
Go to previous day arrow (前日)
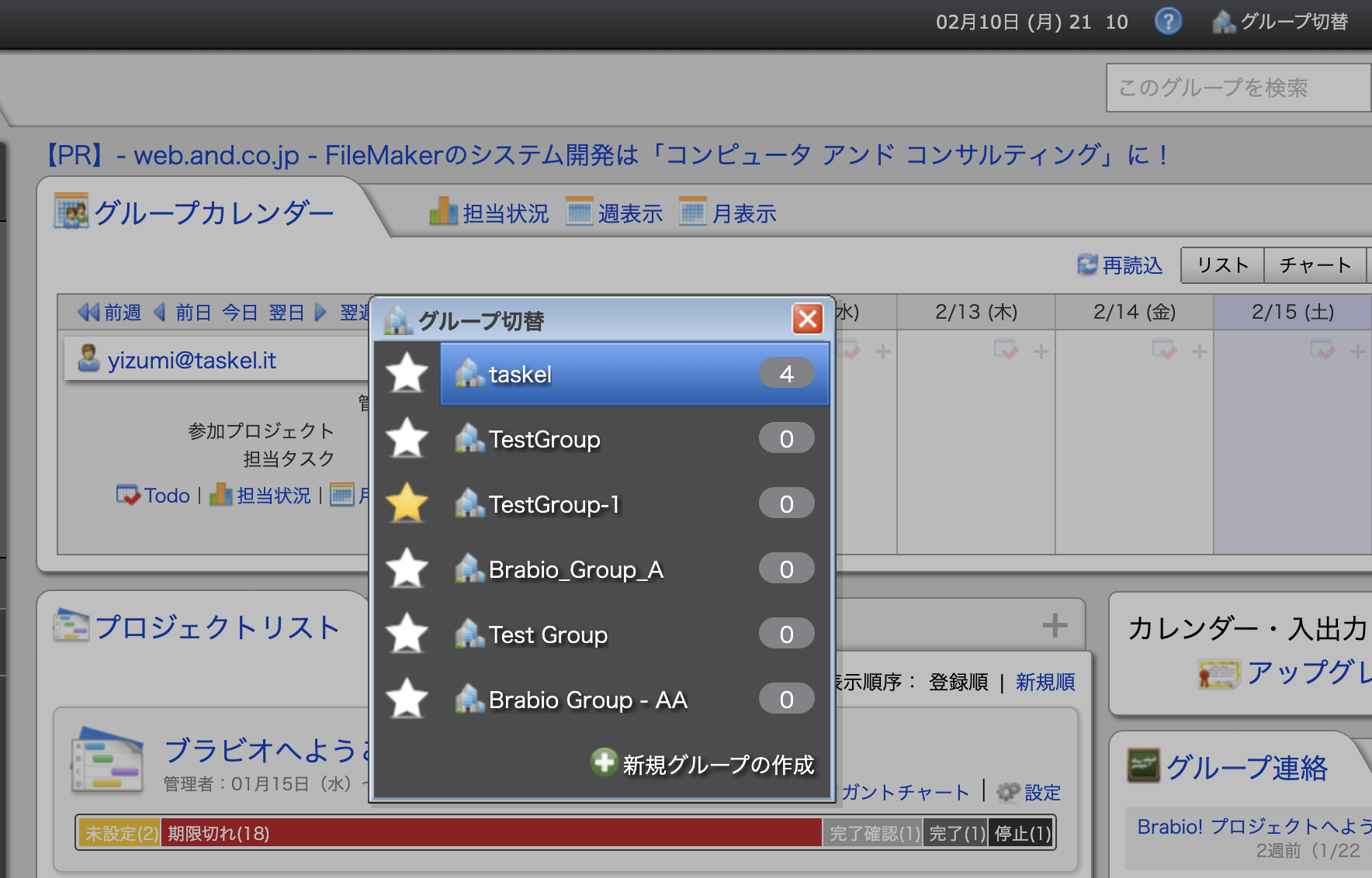click(161, 313)
